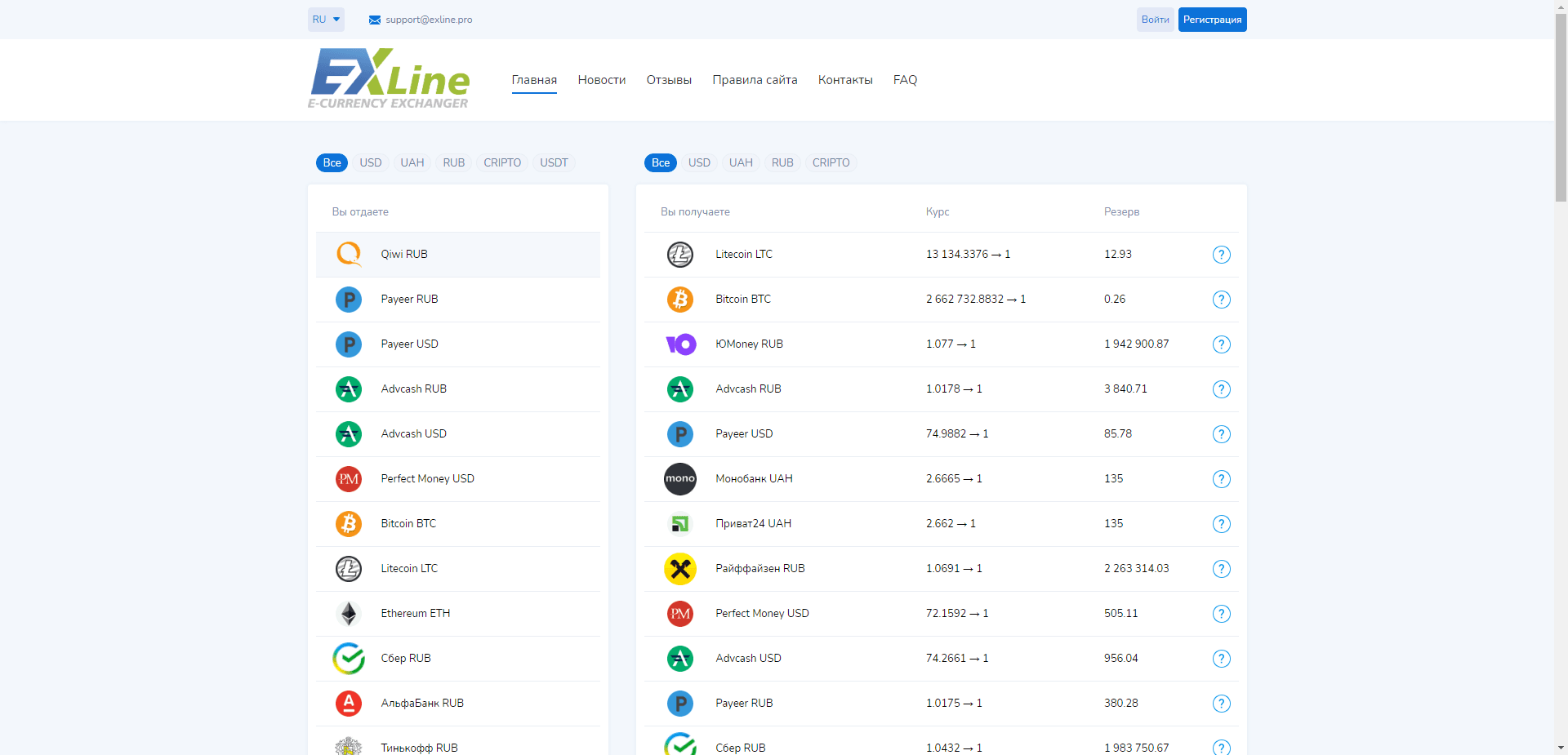1568x755 pixels.
Task: Click the Monobank UAH icon
Action: pyautogui.click(x=679, y=479)
